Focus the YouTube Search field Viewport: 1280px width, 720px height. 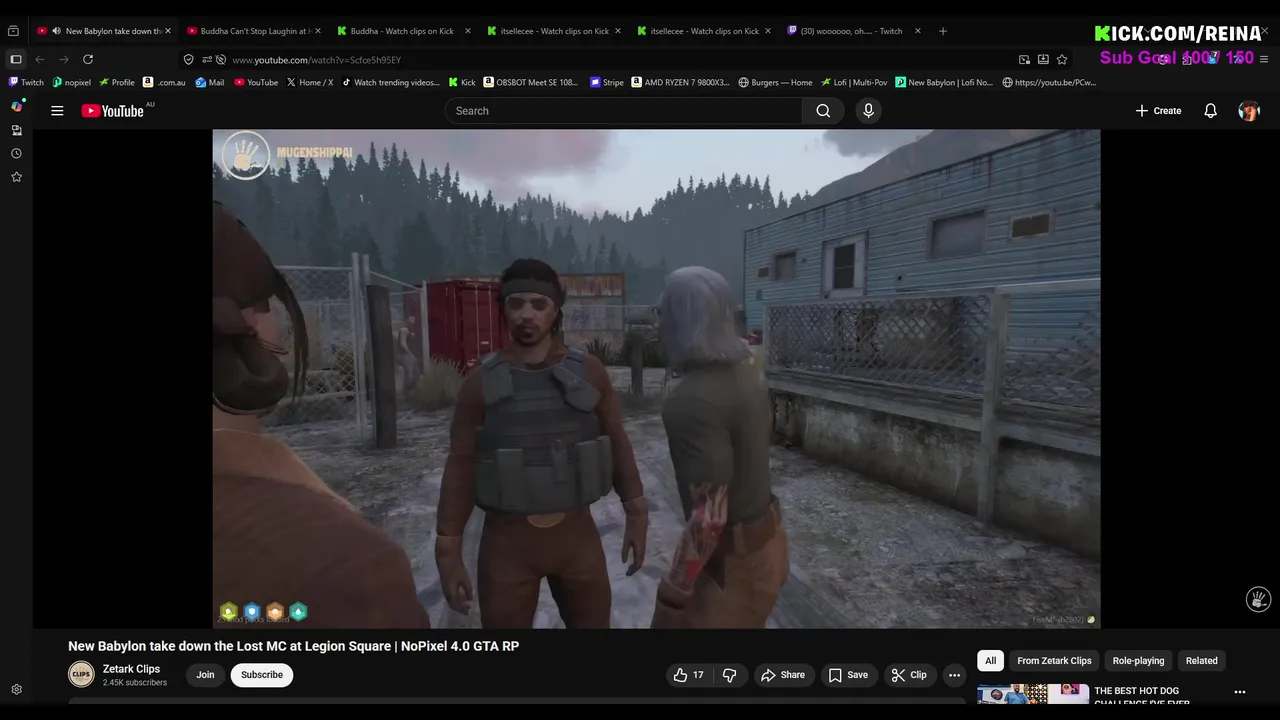pos(624,111)
